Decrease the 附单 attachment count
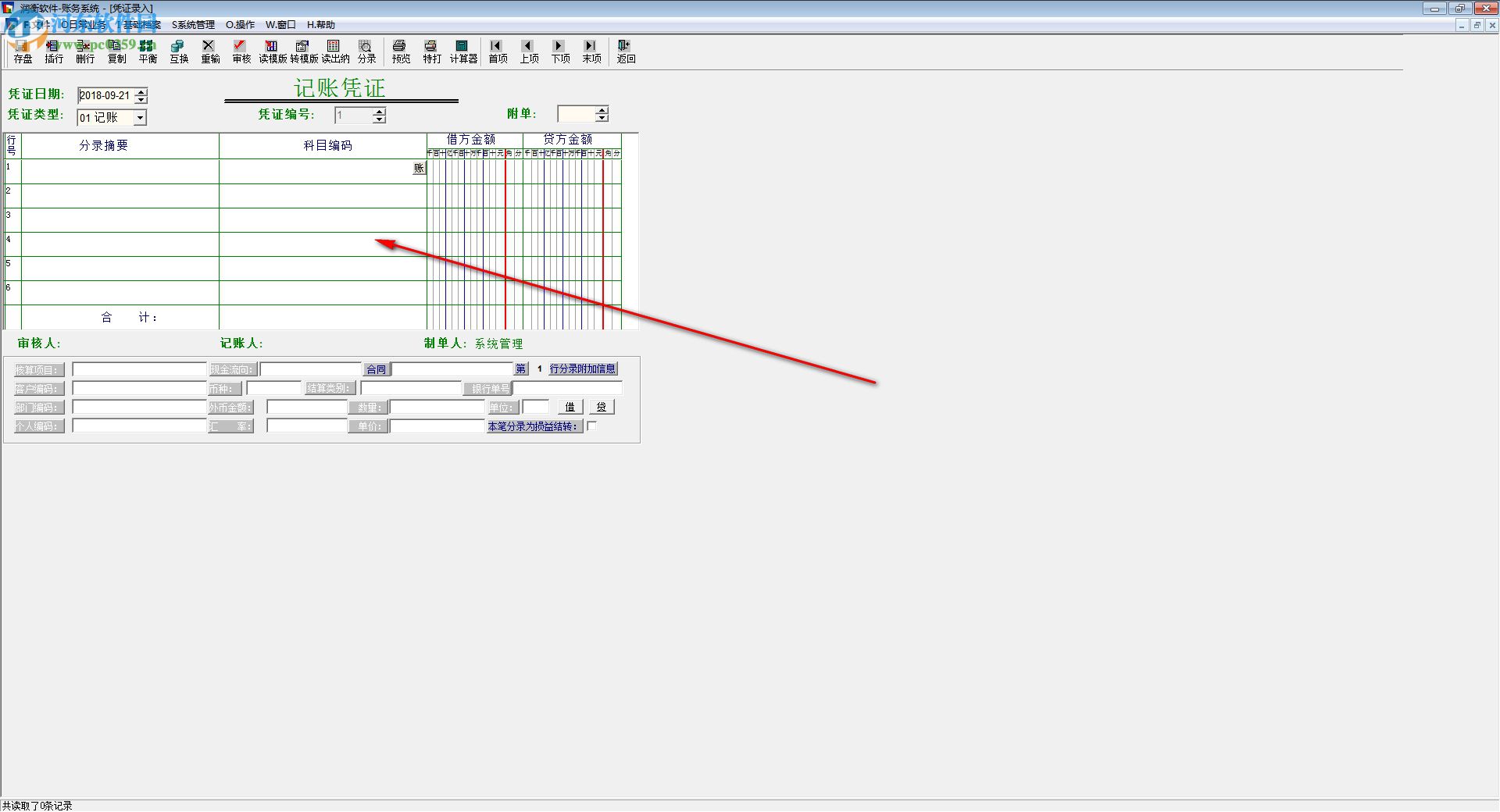The height and width of the screenshot is (812, 1500). 602,118
